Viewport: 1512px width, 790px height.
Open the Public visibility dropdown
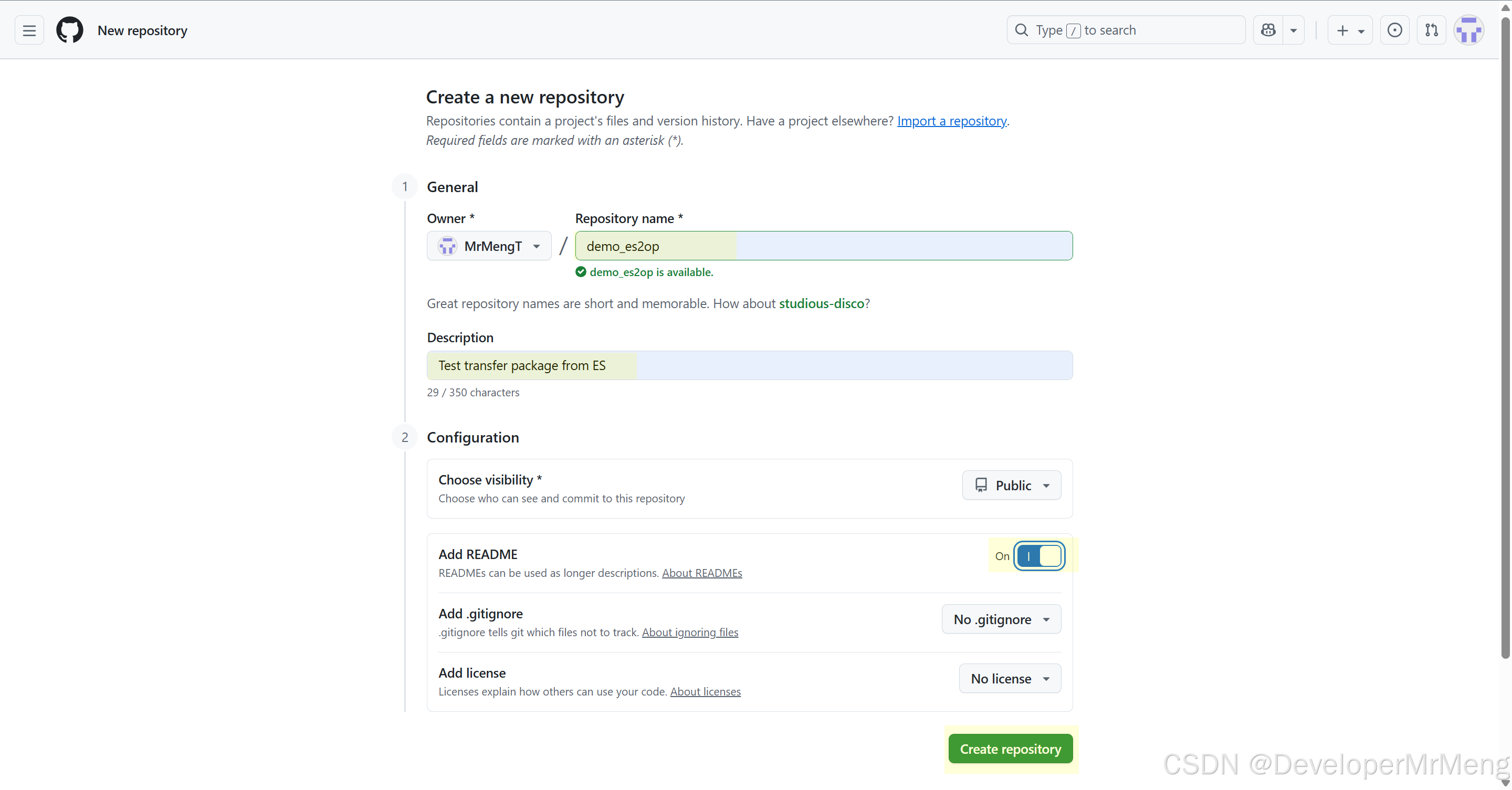1011,486
